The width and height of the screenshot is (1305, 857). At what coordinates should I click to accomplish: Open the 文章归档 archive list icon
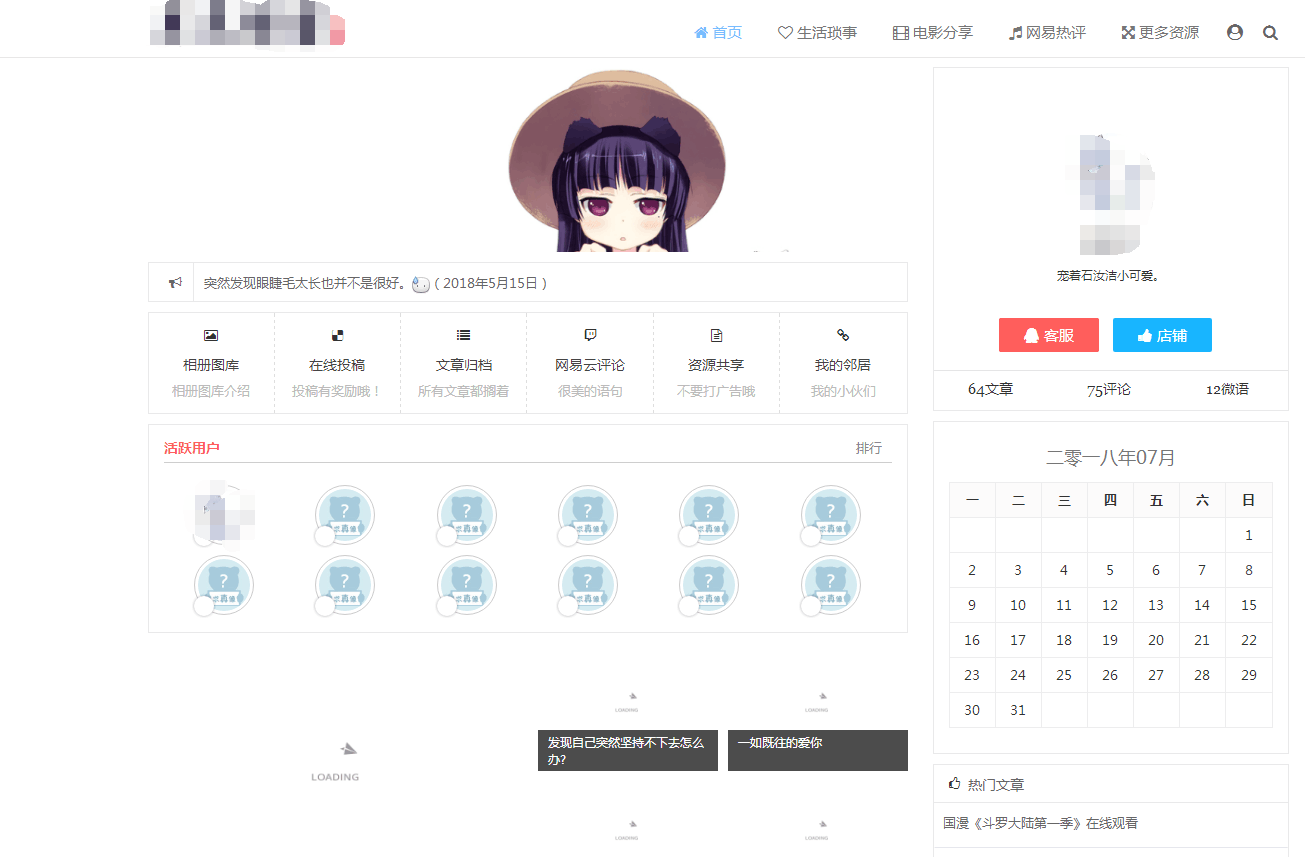[463, 335]
